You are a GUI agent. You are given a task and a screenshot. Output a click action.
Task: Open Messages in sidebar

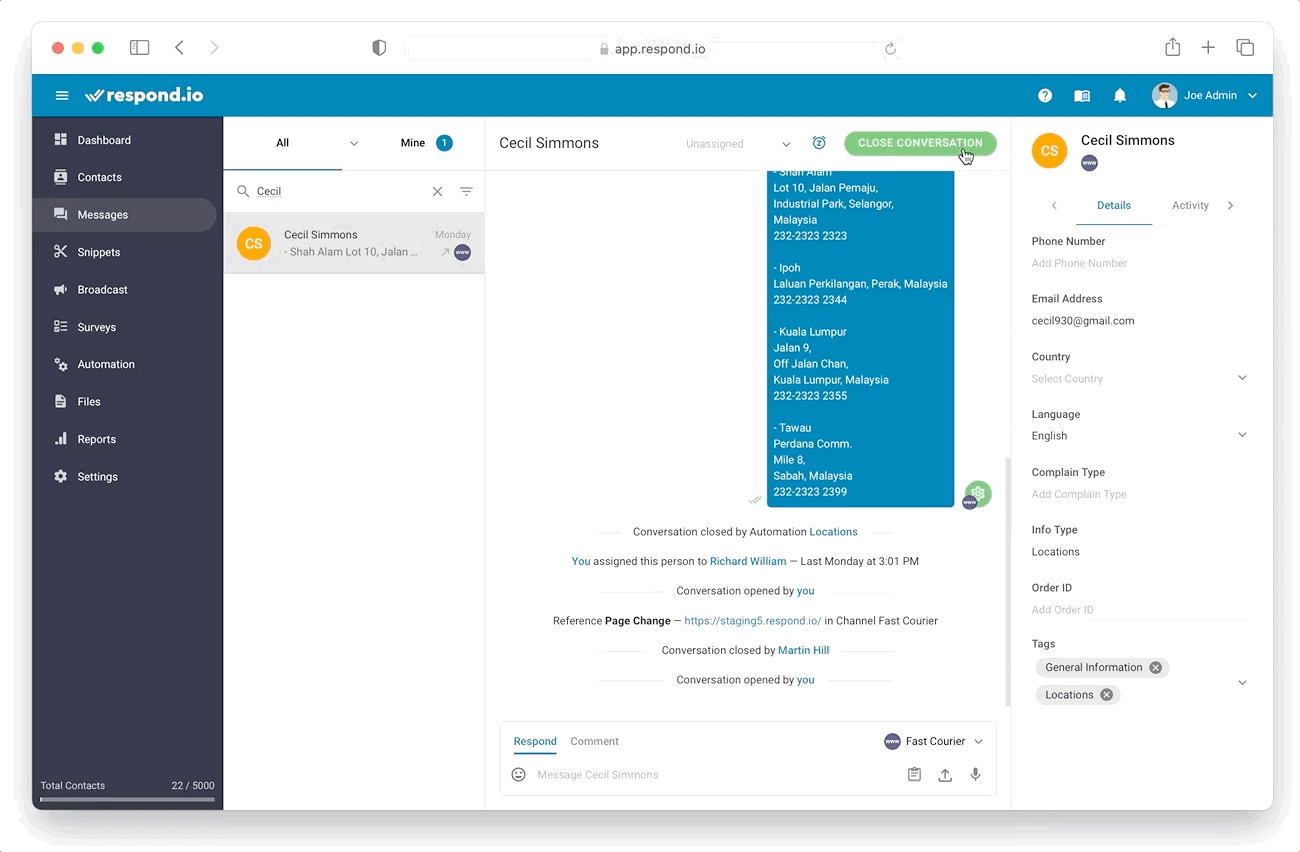coord(124,215)
